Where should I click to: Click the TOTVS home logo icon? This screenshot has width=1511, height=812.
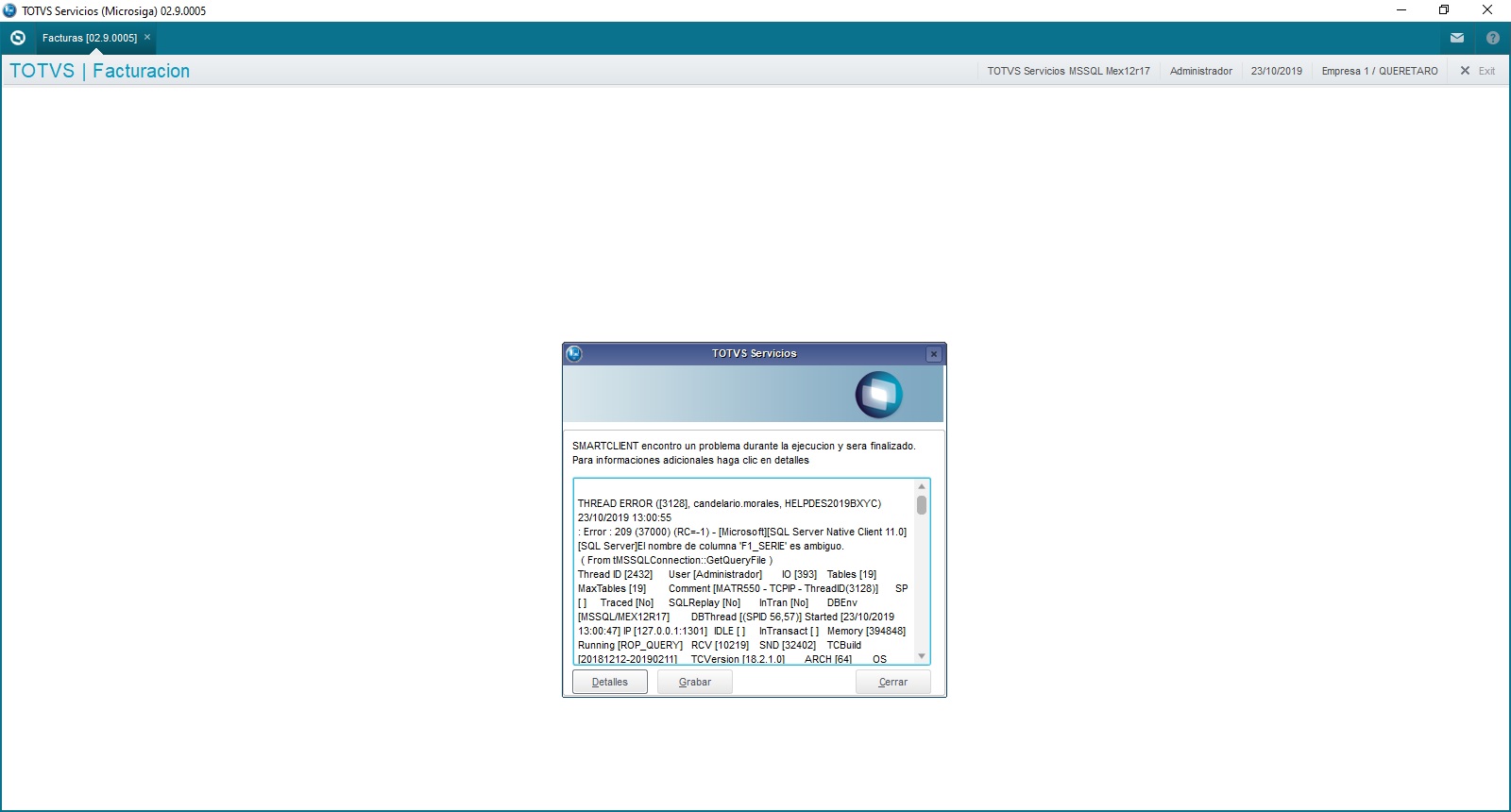pos(17,38)
